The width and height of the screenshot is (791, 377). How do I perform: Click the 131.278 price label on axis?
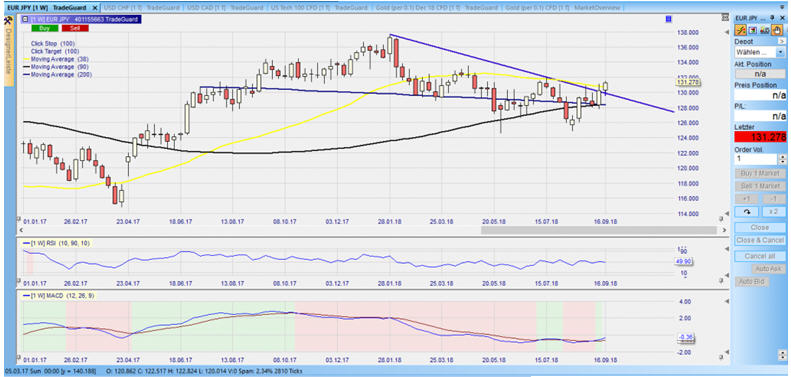687,82
